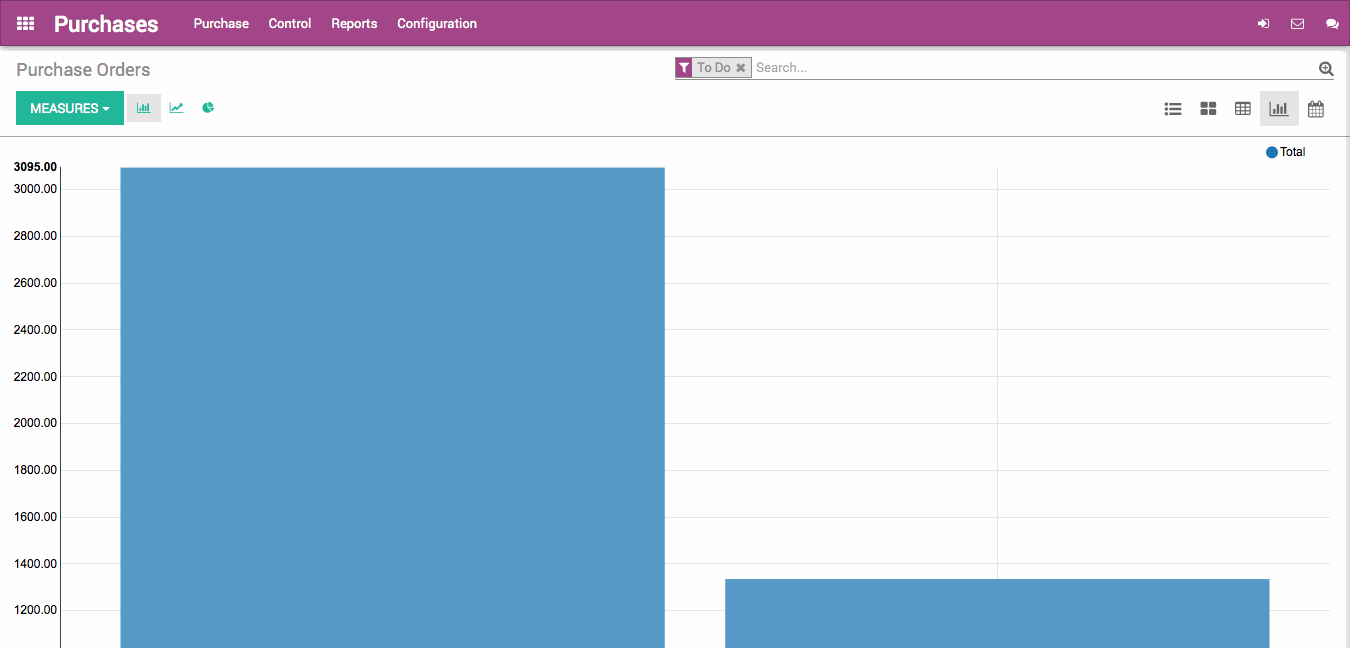Open the Reports menu
Image resolution: width=1350 pixels, height=648 pixels.
354,23
